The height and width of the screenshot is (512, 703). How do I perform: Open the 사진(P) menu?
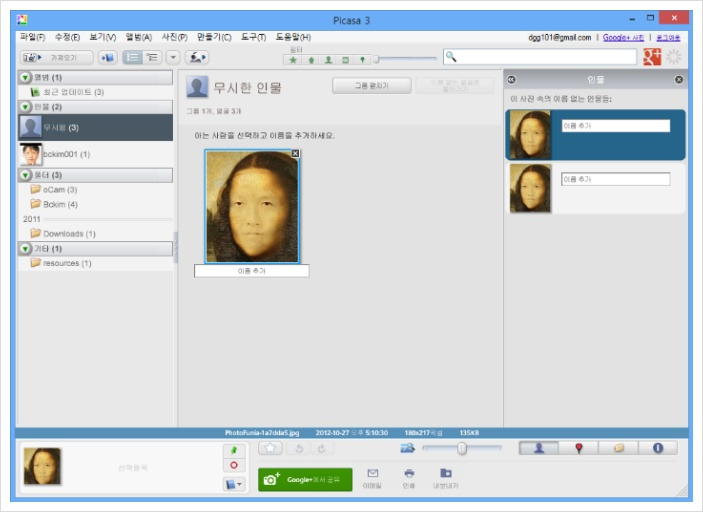(x=174, y=37)
